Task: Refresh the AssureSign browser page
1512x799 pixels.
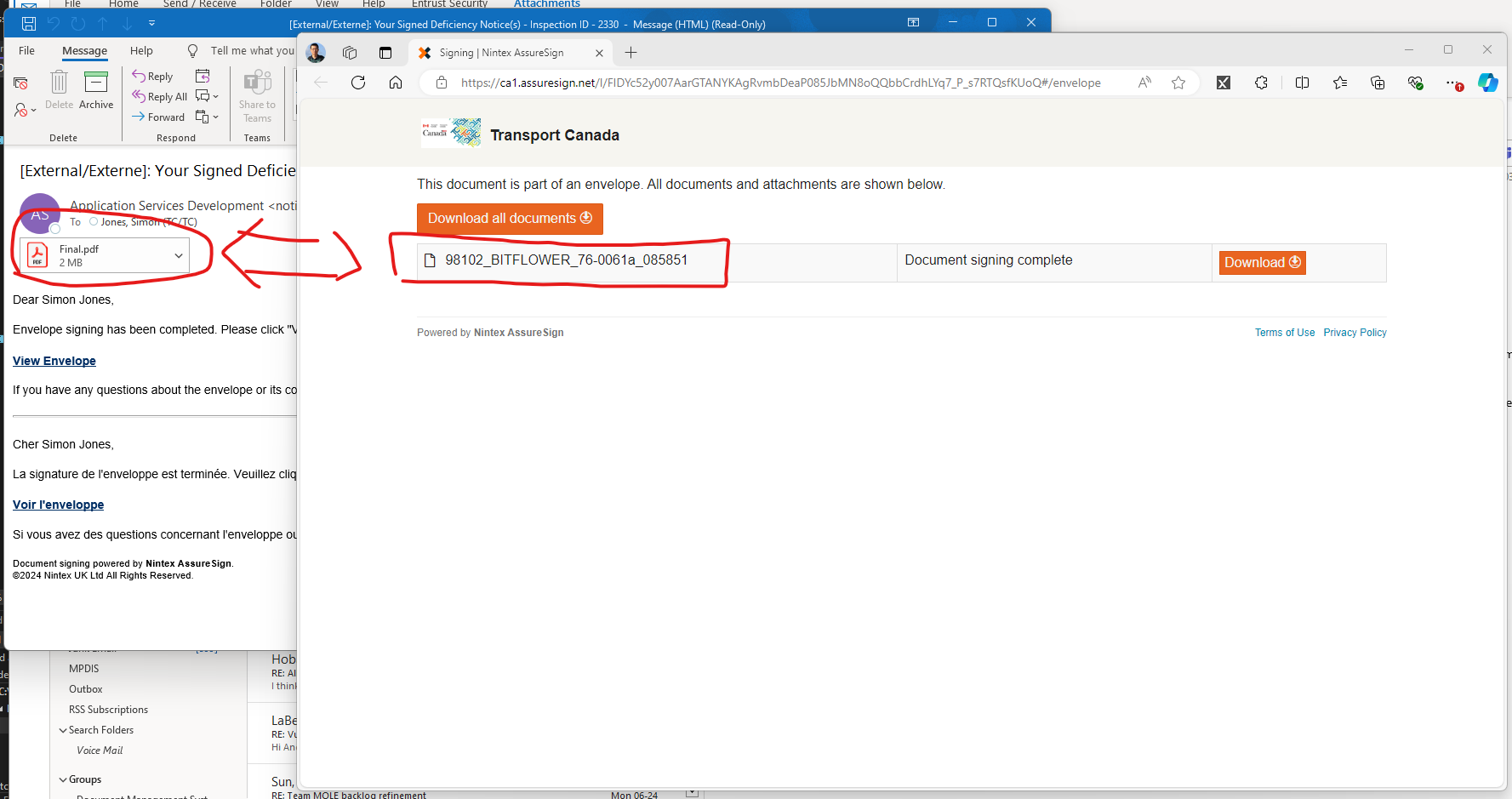Action: click(x=358, y=83)
